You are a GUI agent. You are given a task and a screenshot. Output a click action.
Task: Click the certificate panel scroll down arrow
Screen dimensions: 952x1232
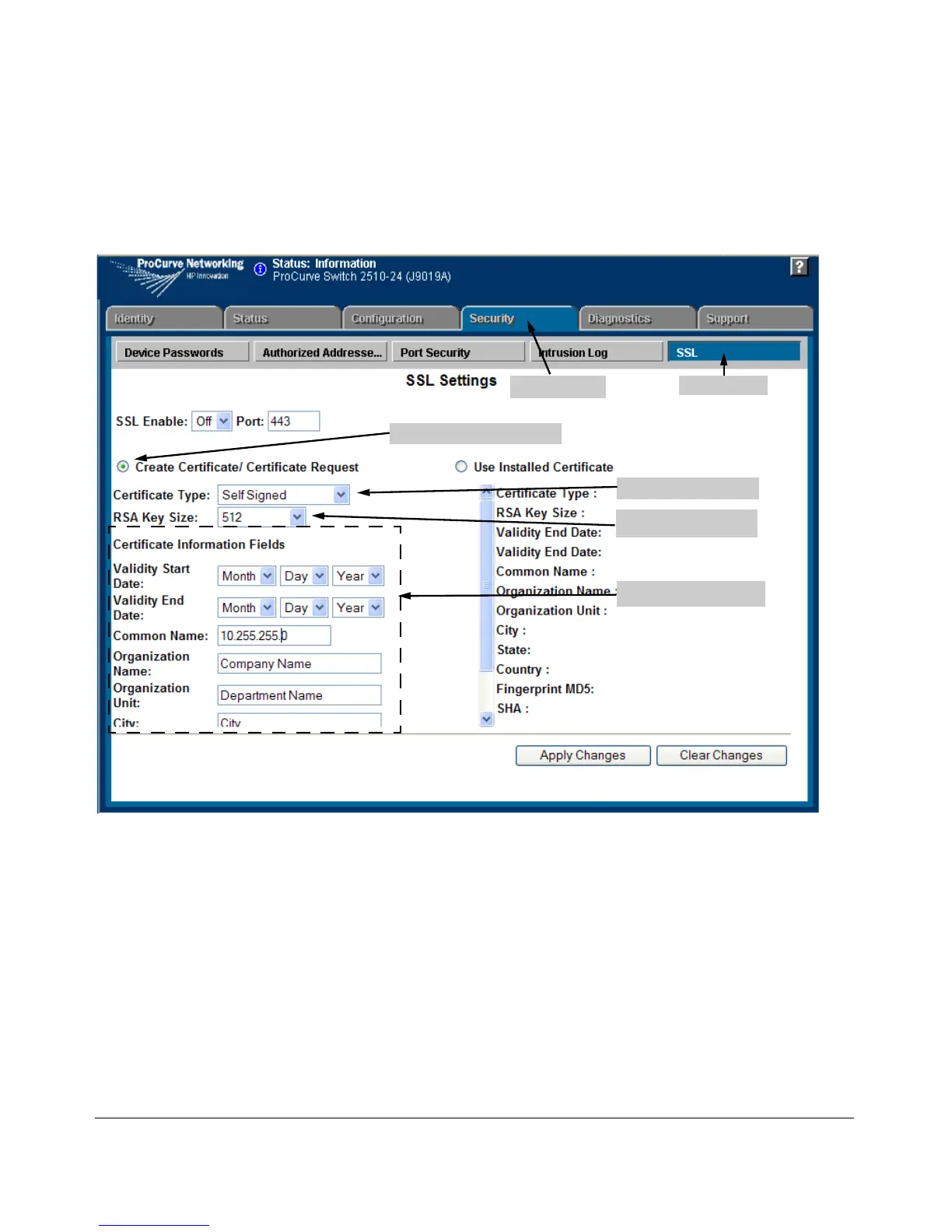click(x=487, y=719)
